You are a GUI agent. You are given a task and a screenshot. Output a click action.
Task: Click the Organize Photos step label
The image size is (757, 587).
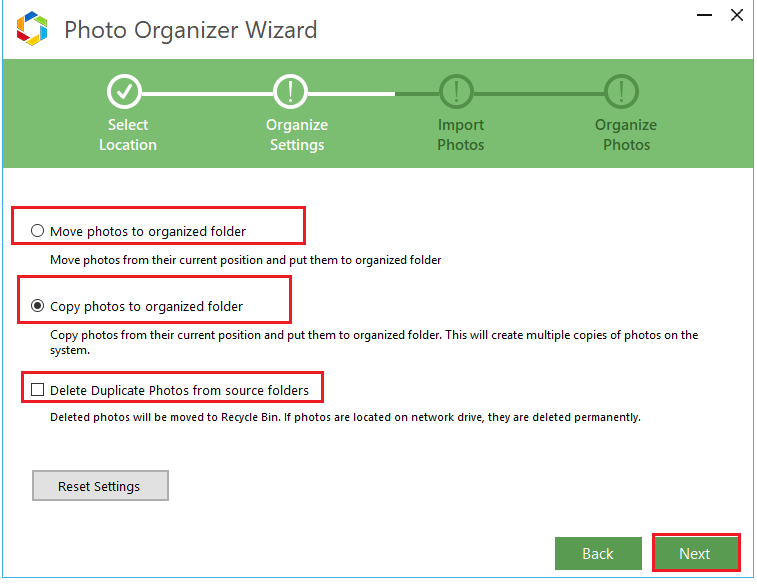pos(626,135)
